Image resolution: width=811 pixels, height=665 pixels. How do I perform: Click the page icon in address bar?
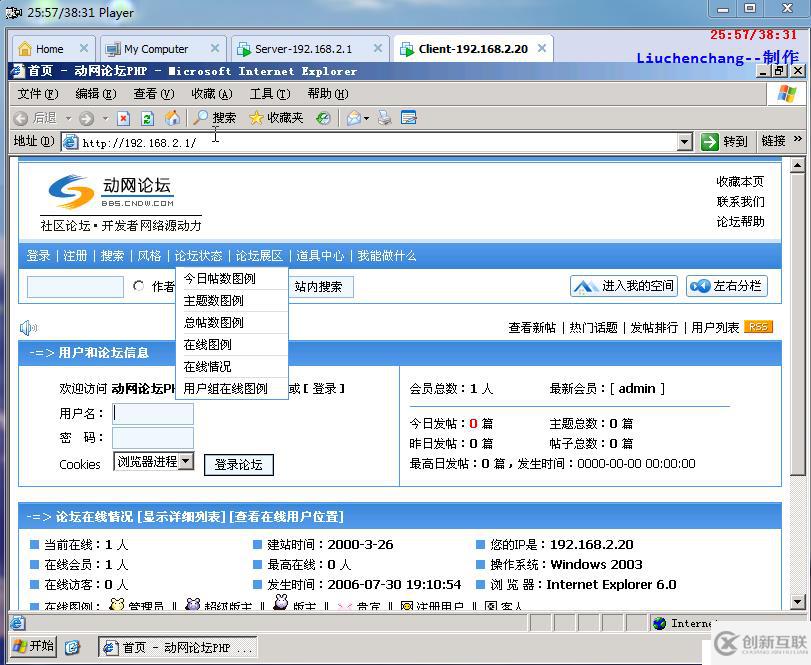pyautogui.click(x=71, y=142)
